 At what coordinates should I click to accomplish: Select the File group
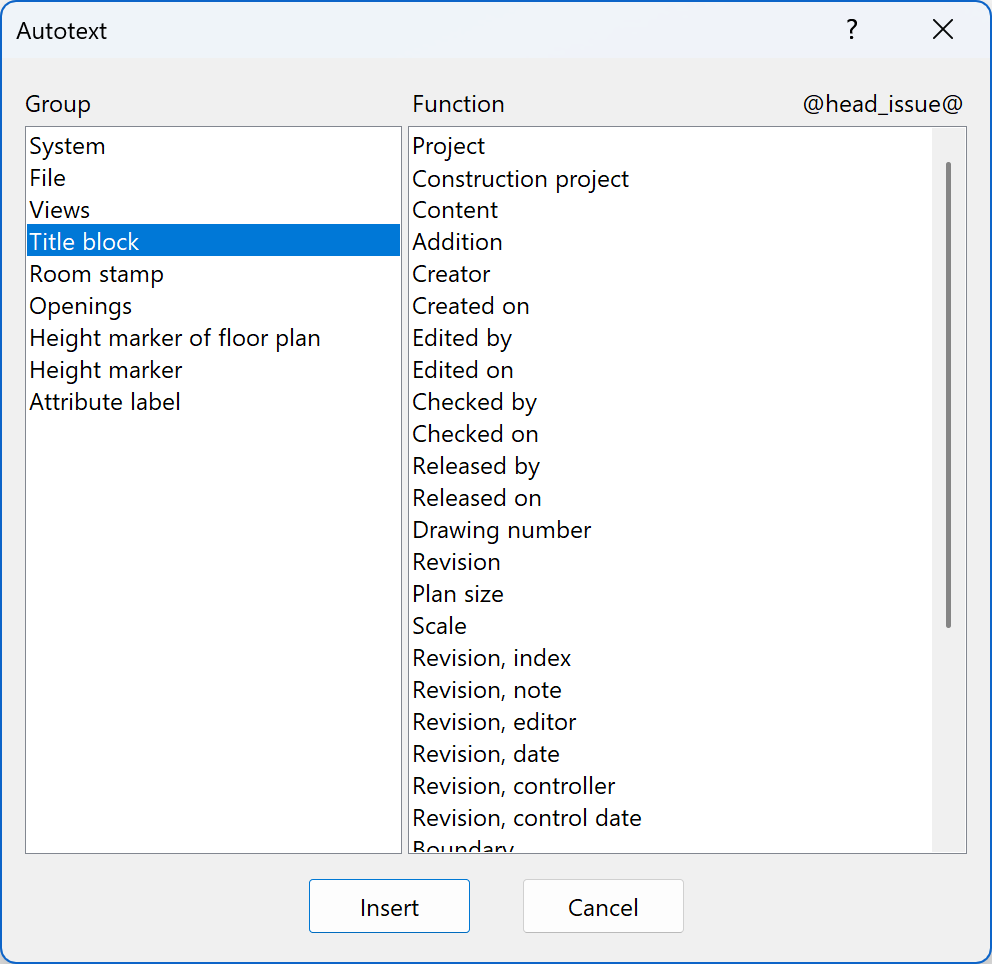[47, 177]
